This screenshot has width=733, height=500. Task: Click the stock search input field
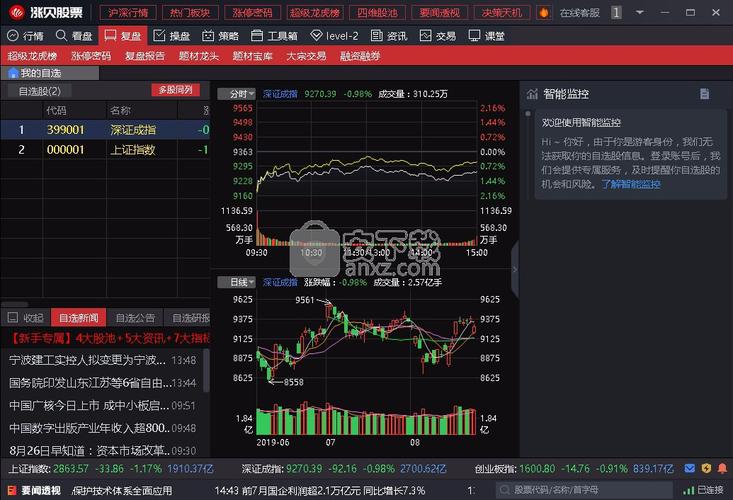(584, 490)
